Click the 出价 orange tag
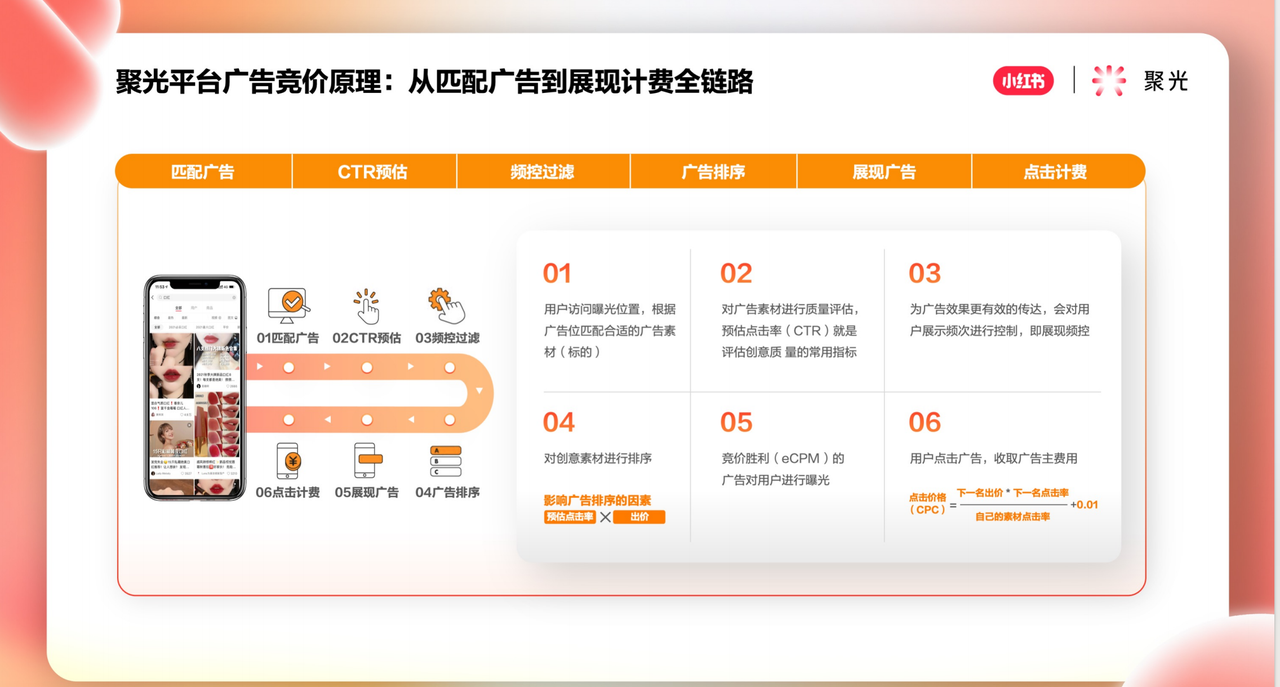The image size is (1280, 687). pos(639,517)
